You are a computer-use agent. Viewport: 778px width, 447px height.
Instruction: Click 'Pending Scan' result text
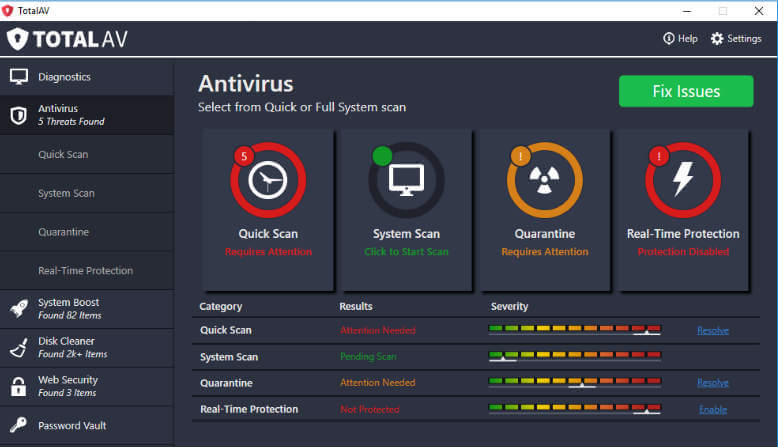click(x=368, y=356)
